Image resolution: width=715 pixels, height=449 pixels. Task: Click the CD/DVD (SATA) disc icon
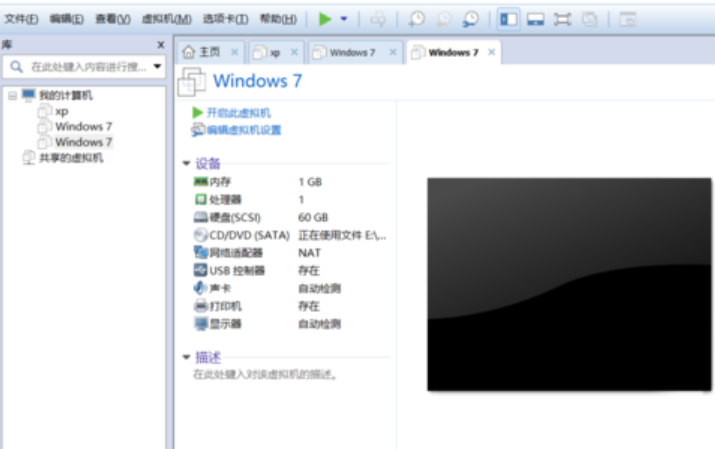coord(201,235)
